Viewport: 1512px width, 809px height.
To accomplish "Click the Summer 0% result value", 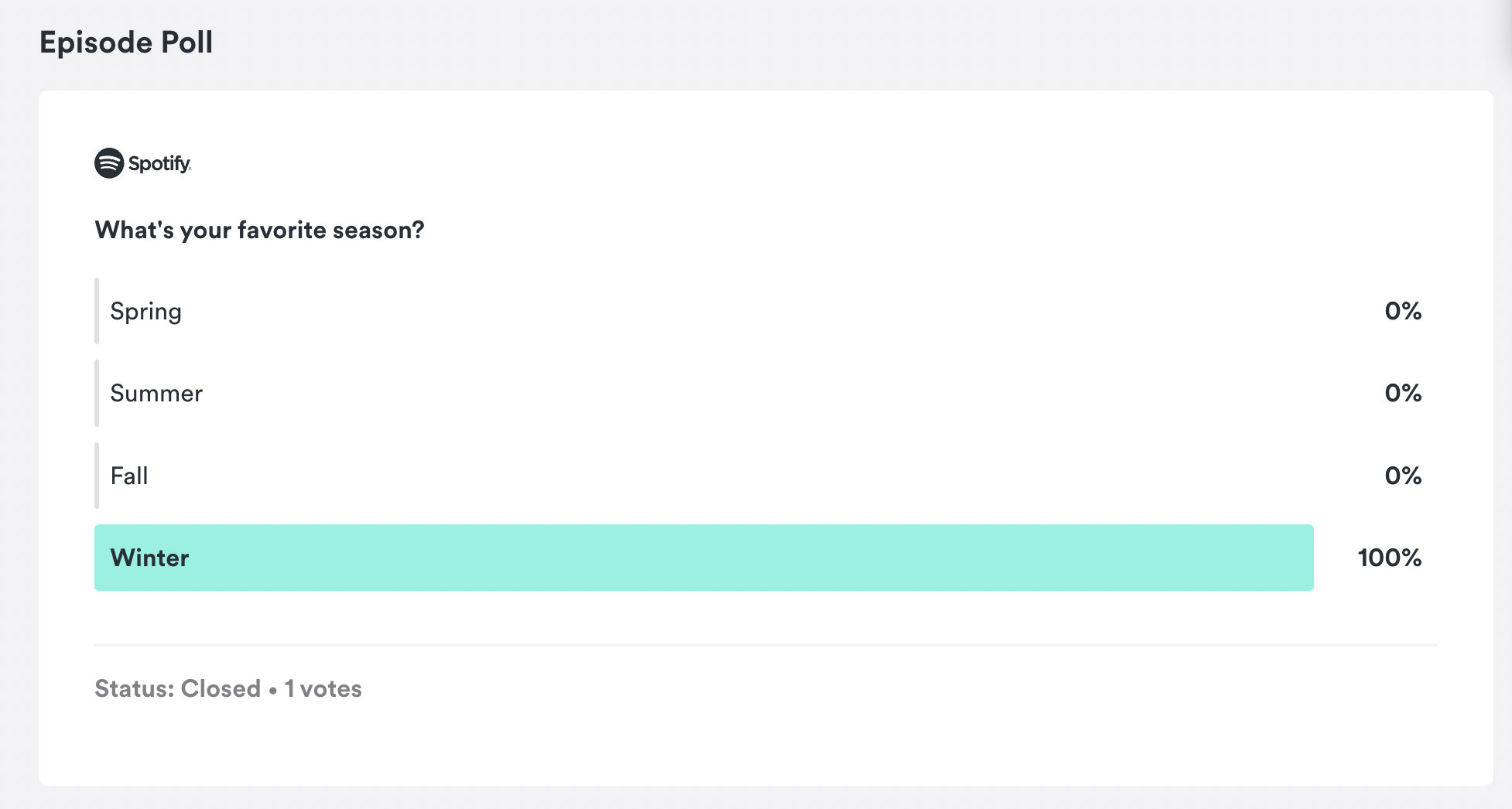I will (1403, 394).
